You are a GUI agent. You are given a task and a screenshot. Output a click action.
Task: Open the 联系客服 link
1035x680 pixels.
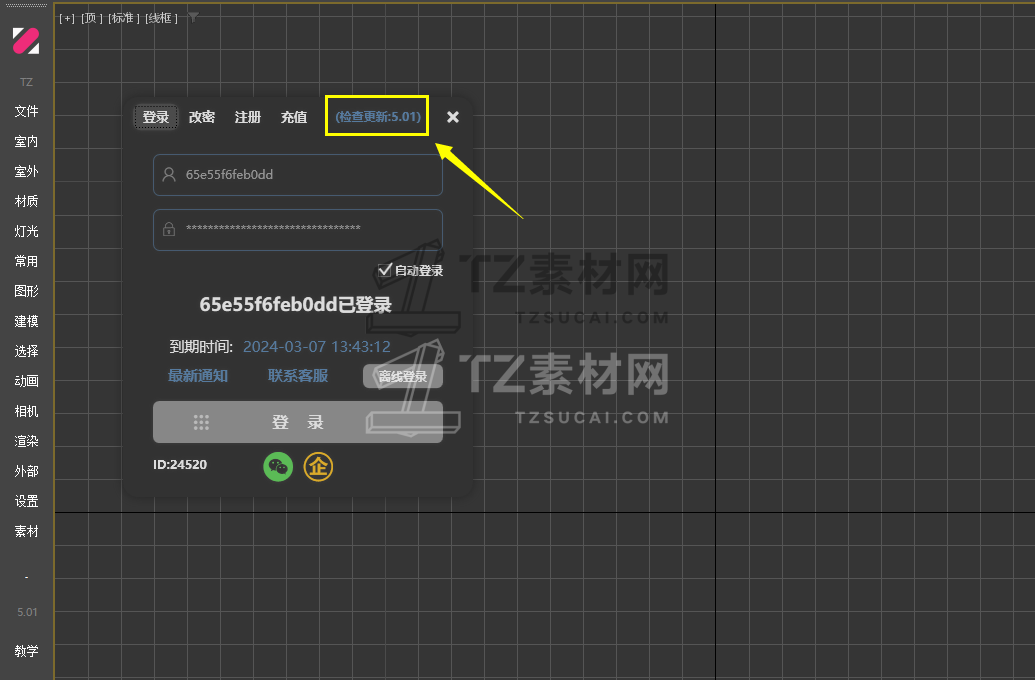[x=298, y=376]
